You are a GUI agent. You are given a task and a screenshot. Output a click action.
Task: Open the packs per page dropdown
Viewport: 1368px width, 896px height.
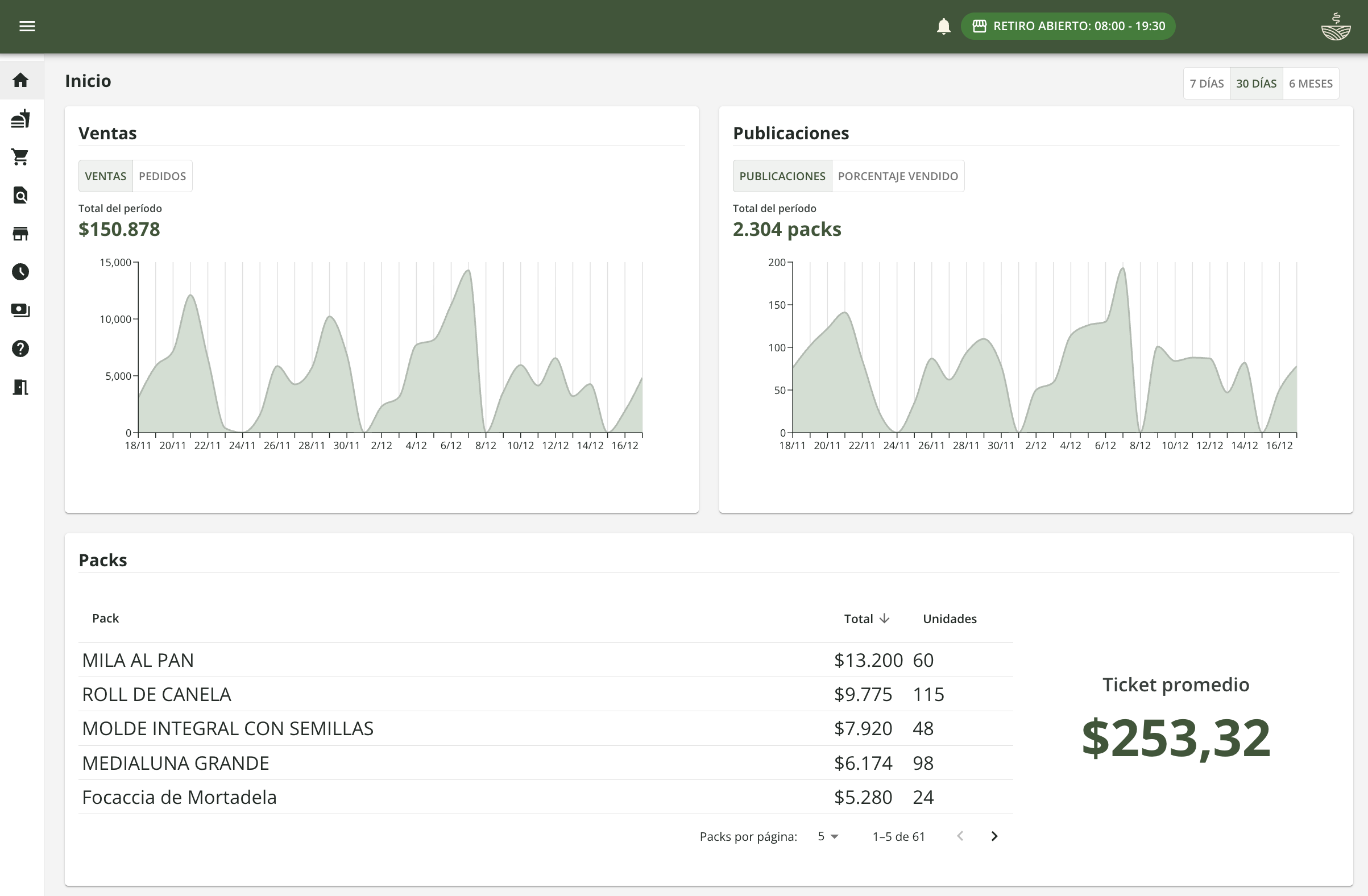(828, 836)
